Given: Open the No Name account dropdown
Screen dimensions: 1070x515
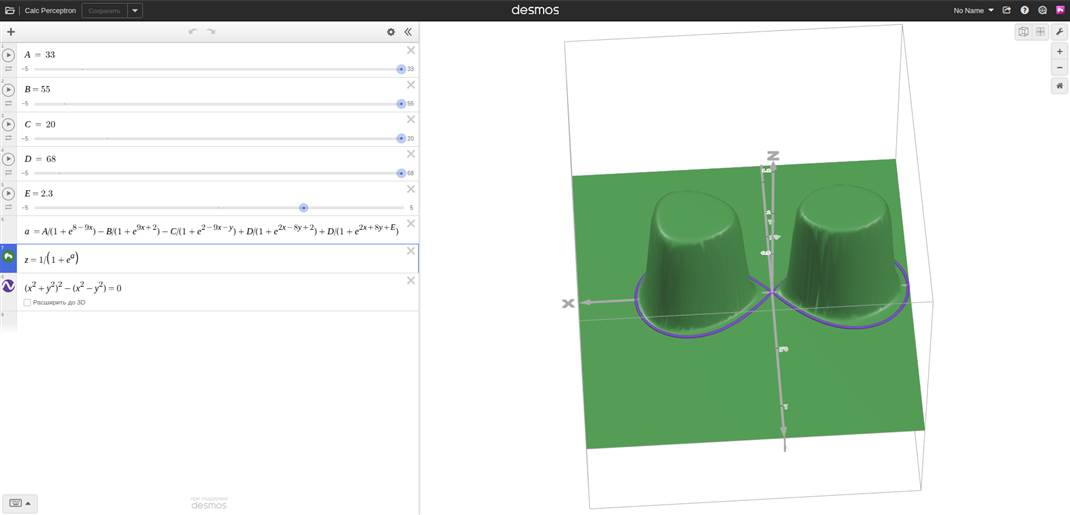Looking at the screenshot, I should [974, 10].
